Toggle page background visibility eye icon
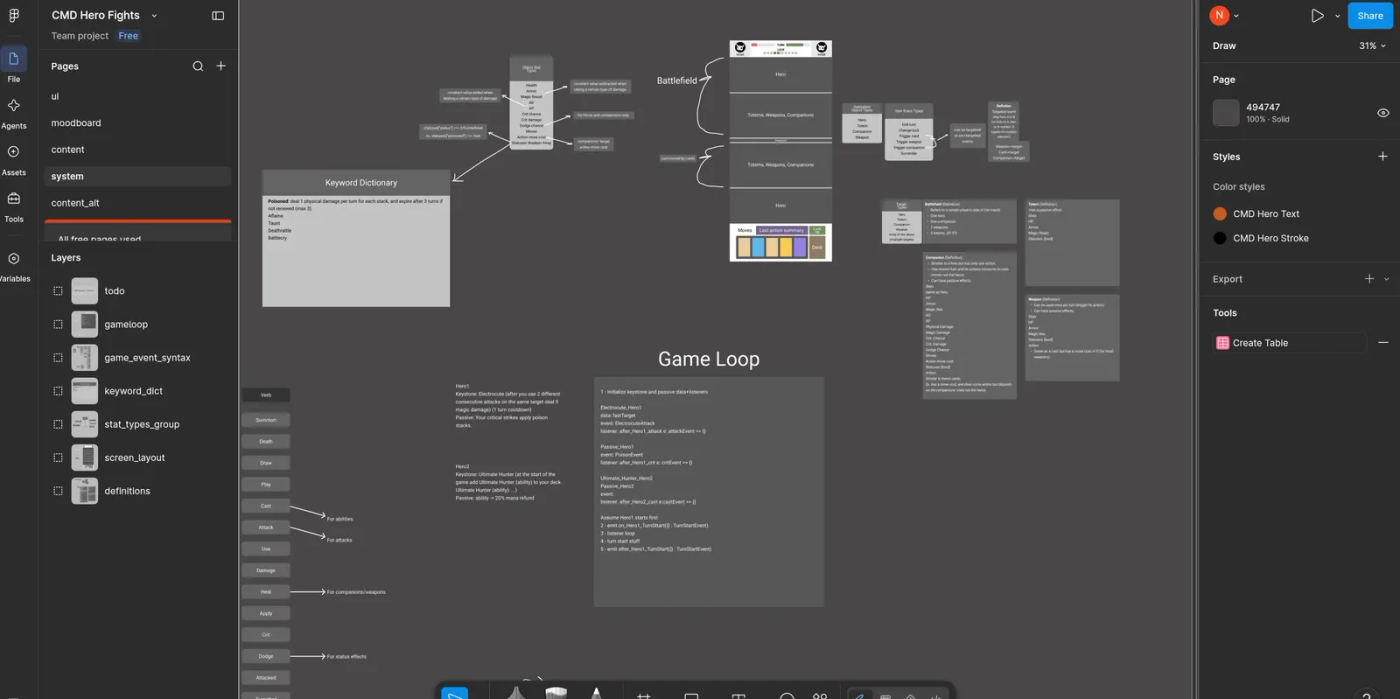 [x=1383, y=113]
